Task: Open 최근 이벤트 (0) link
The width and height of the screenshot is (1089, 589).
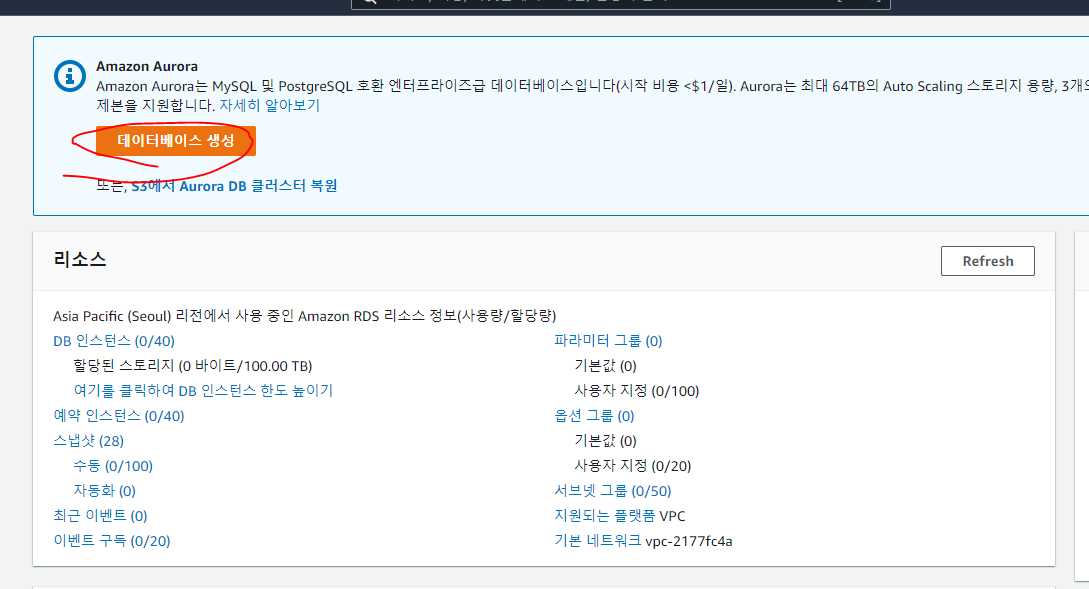Action: tap(101, 516)
